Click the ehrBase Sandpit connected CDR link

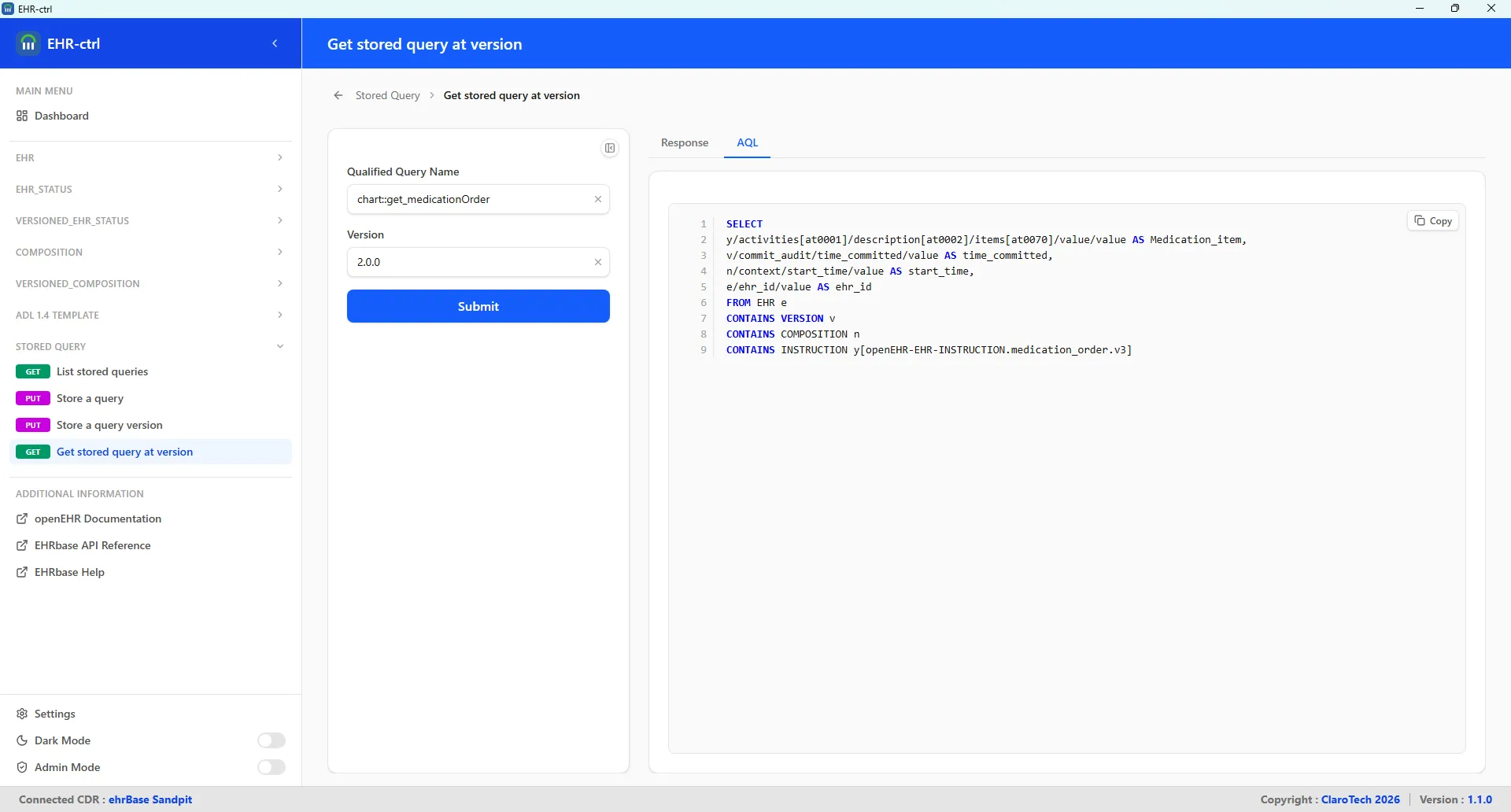[x=150, y=799]
